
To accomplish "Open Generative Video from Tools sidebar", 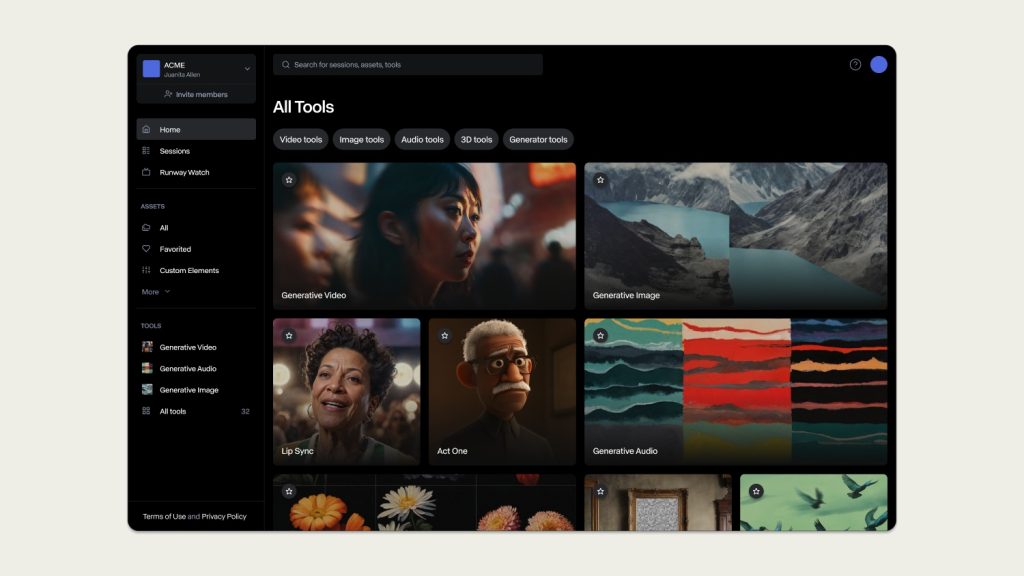I will (196, 347).
